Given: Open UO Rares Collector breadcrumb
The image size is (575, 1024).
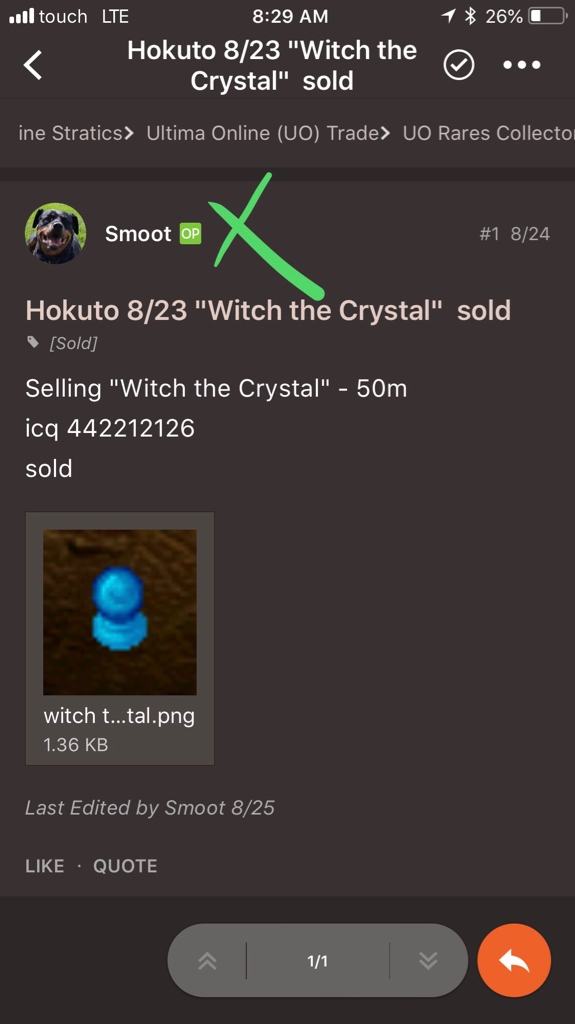Looking at the screenshot, I should [489, 133].
